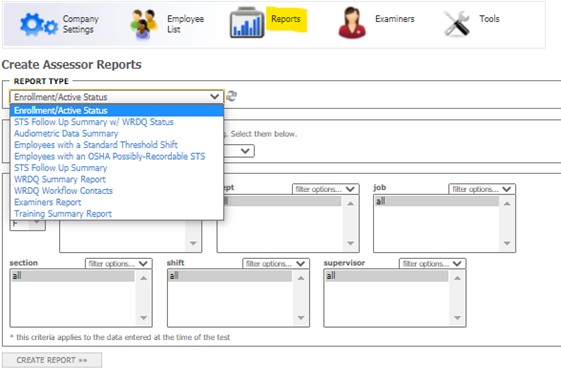The width and height of the screenshot is (561, 382).
Task: Collapse the Report Type combo box
Action: (117, 97)
